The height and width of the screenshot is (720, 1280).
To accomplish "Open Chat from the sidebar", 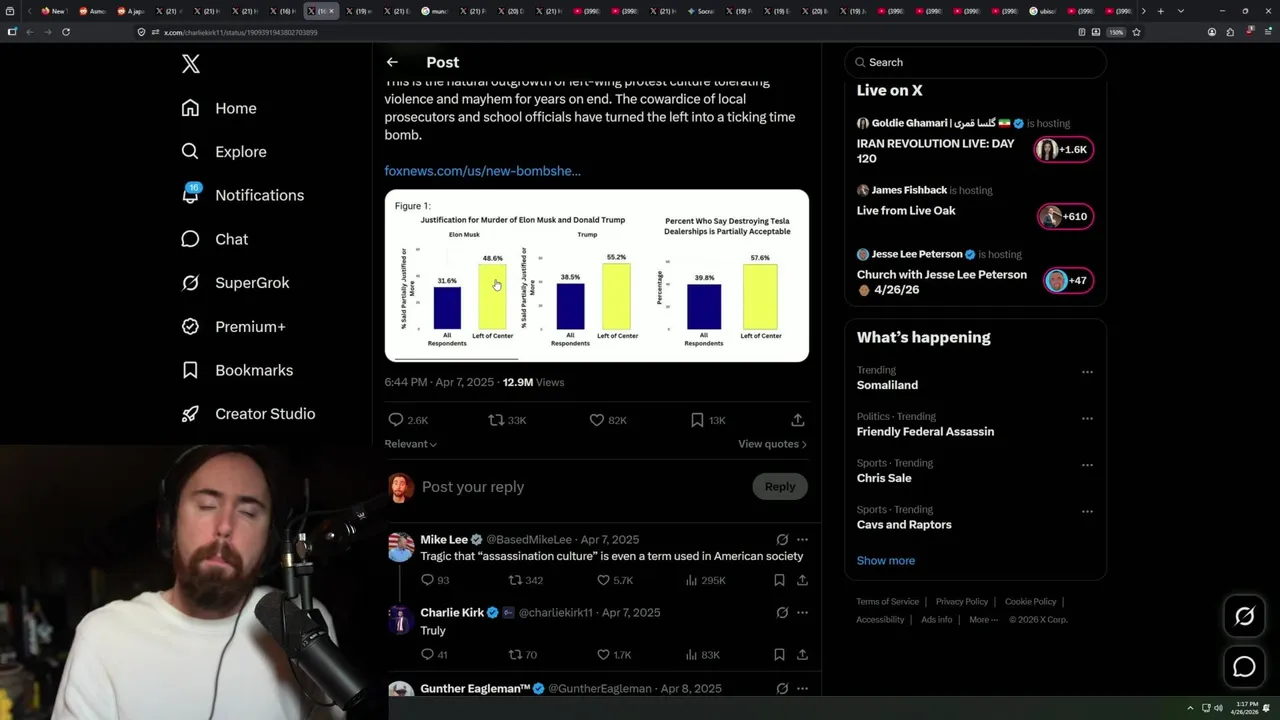I will click(214, 239).
